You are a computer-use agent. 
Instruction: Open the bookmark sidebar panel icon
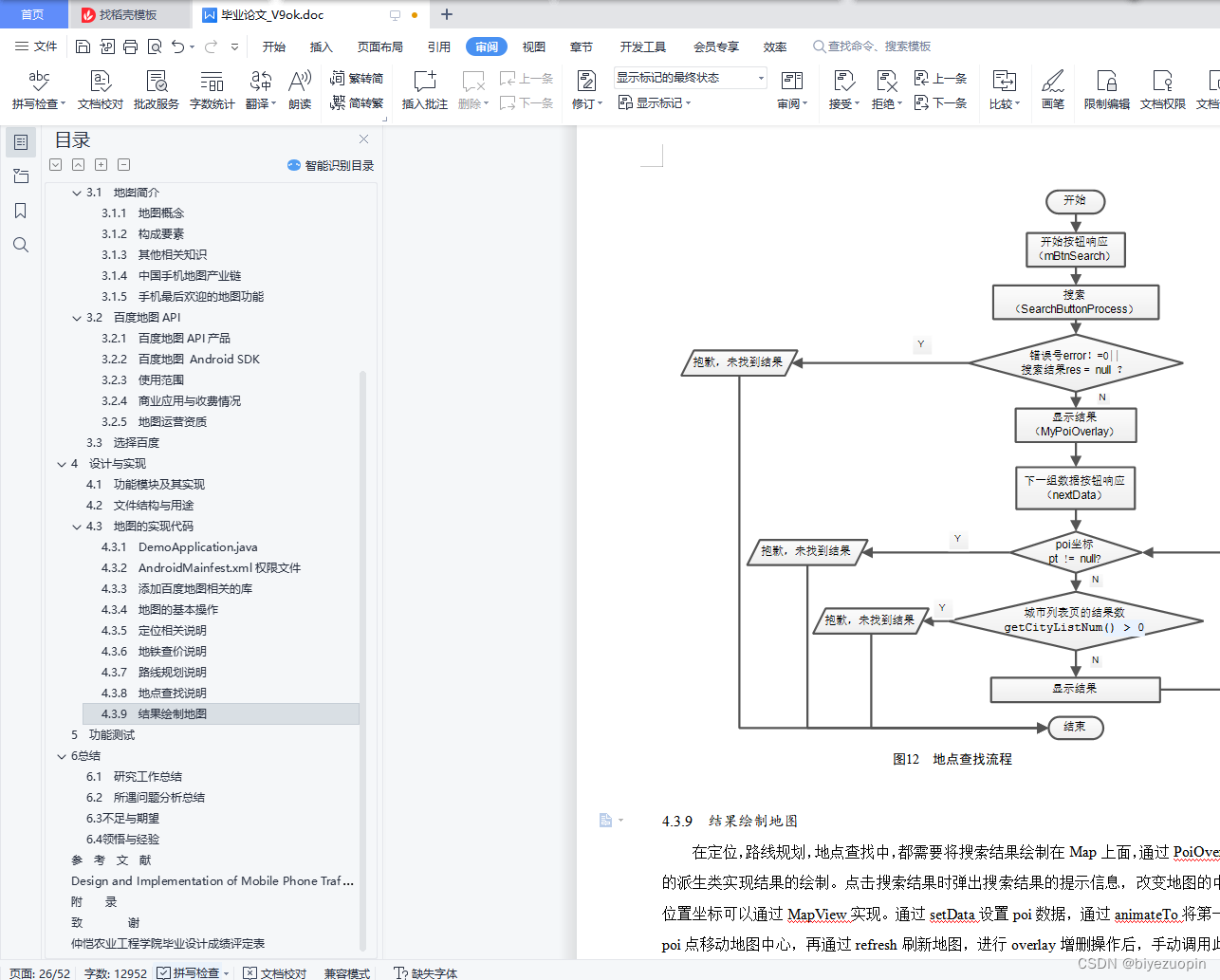pyautogui.click(x=21, y=211)
